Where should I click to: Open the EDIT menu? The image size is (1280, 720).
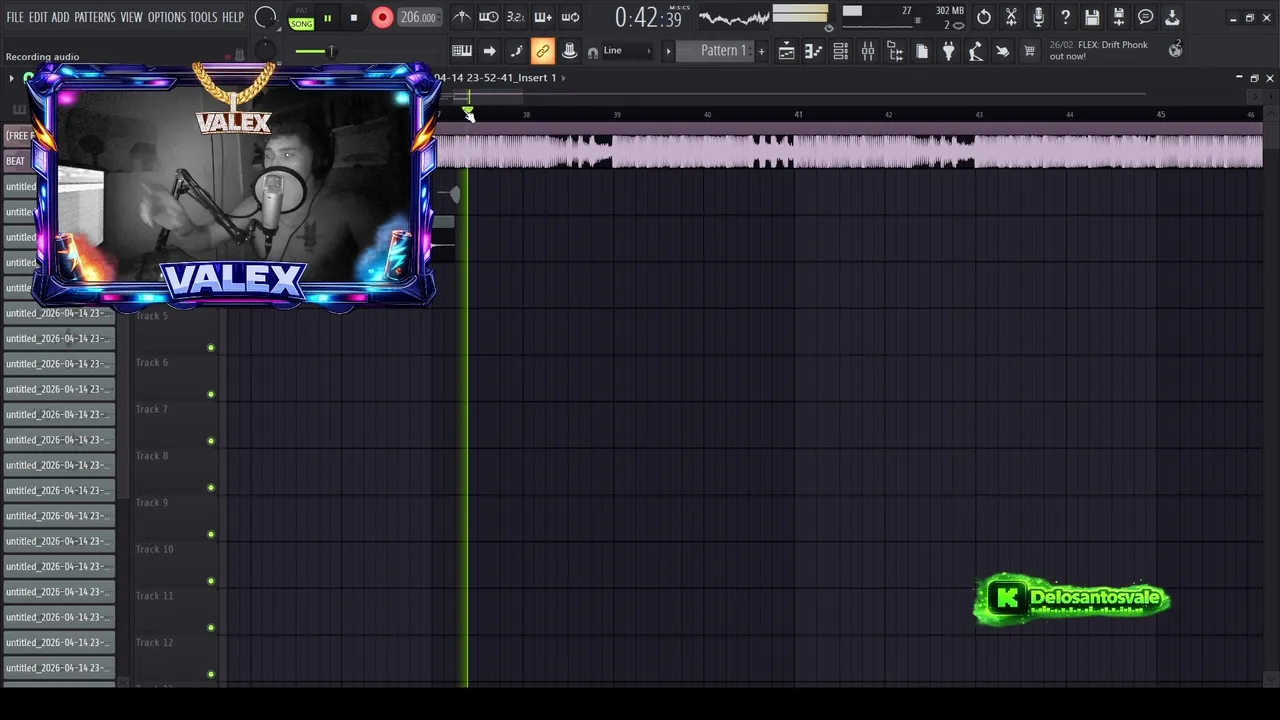click(38, 18)
